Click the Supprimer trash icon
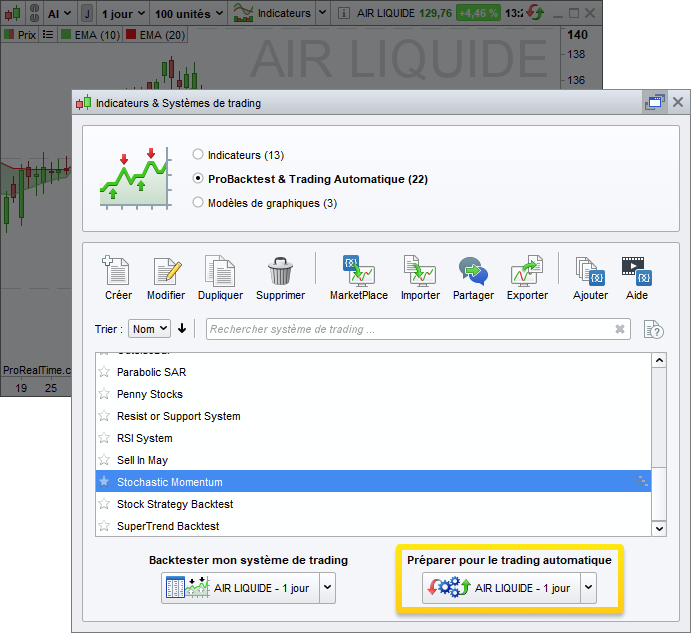Image resolution: width=691 pixels, height=633 pixels. point(280,271)
